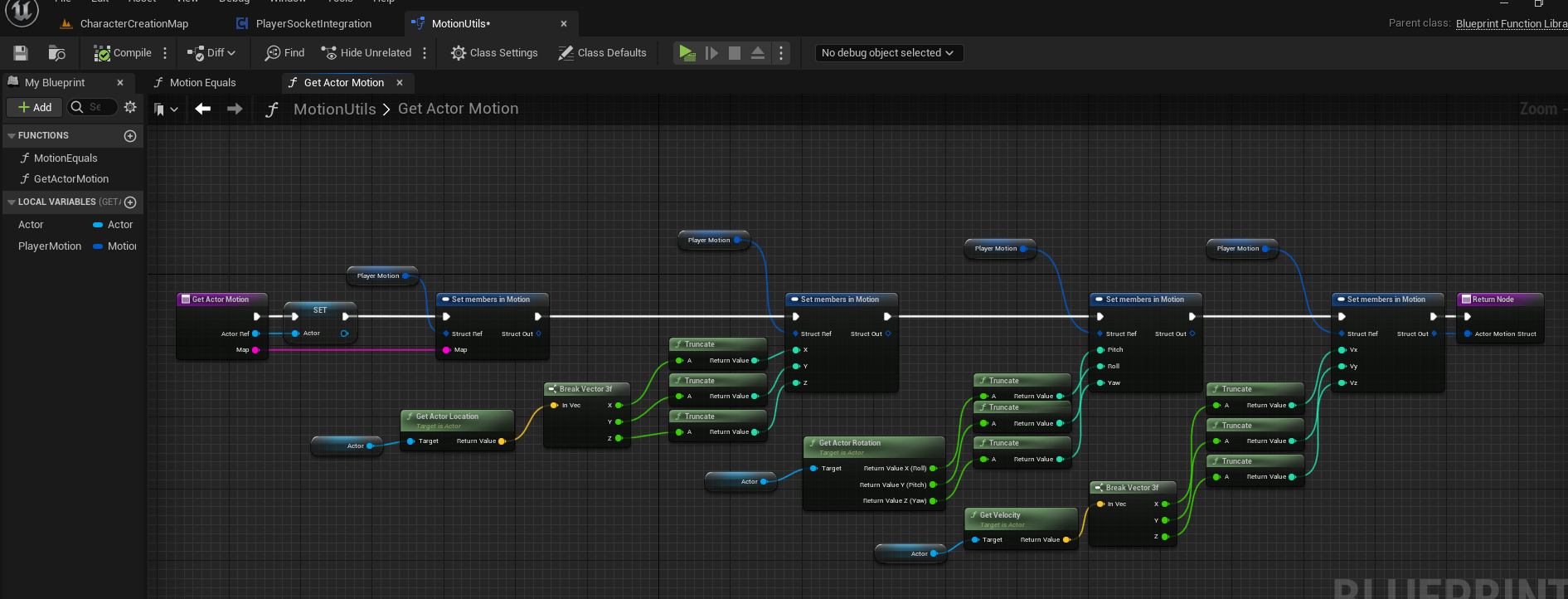Open Blueprint Function Library parent class link
This screenshot has height=599, width=1568.
[1512, 23]
